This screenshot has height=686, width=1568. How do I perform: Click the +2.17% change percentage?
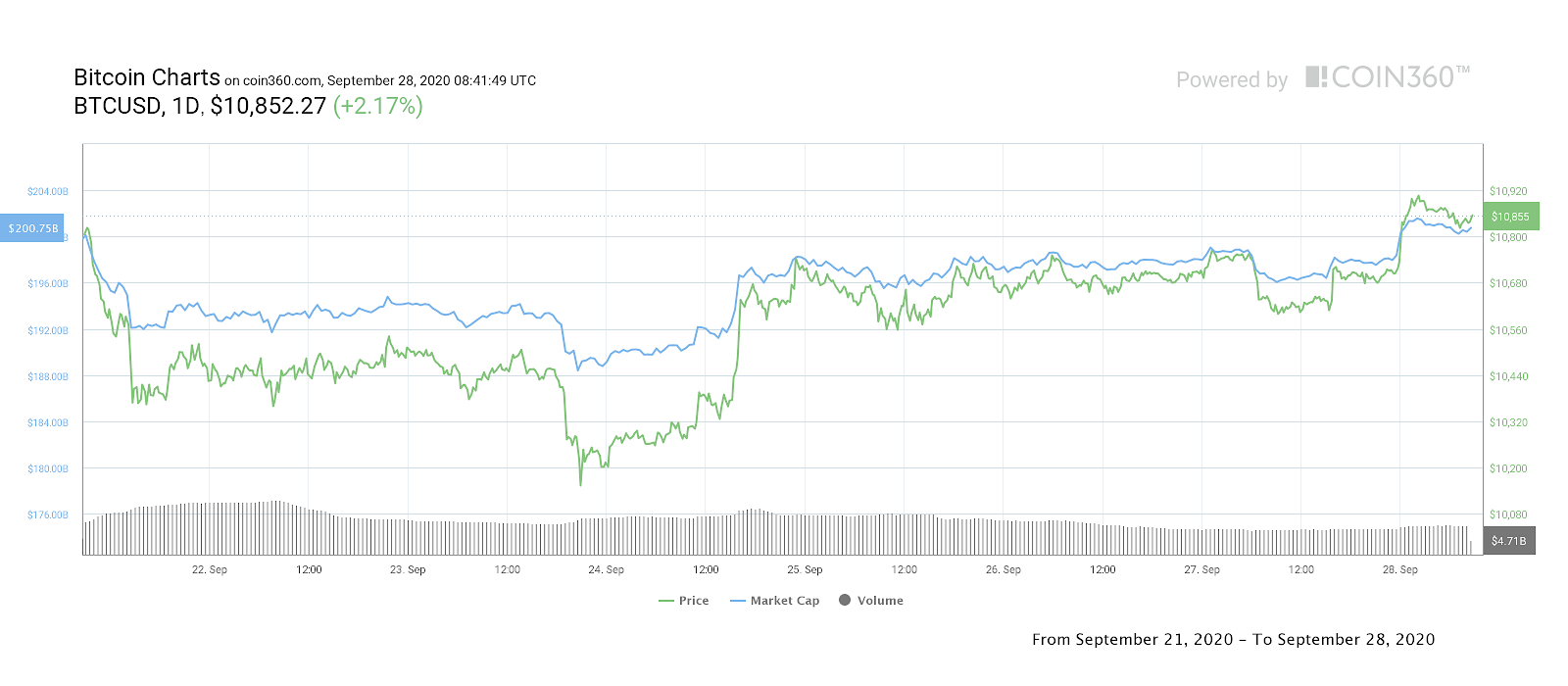[378, 106]
